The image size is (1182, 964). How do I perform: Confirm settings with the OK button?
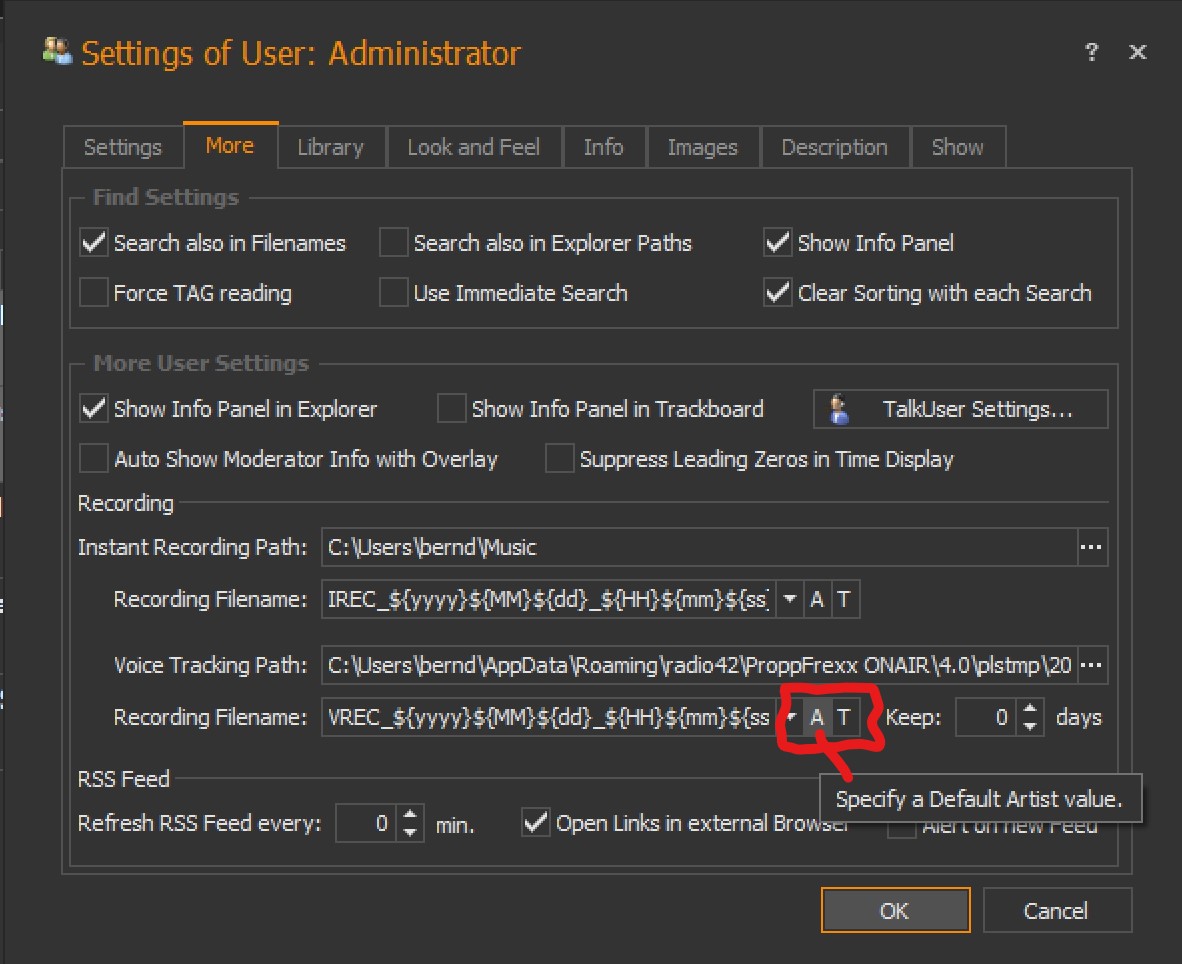coord(894,910)
